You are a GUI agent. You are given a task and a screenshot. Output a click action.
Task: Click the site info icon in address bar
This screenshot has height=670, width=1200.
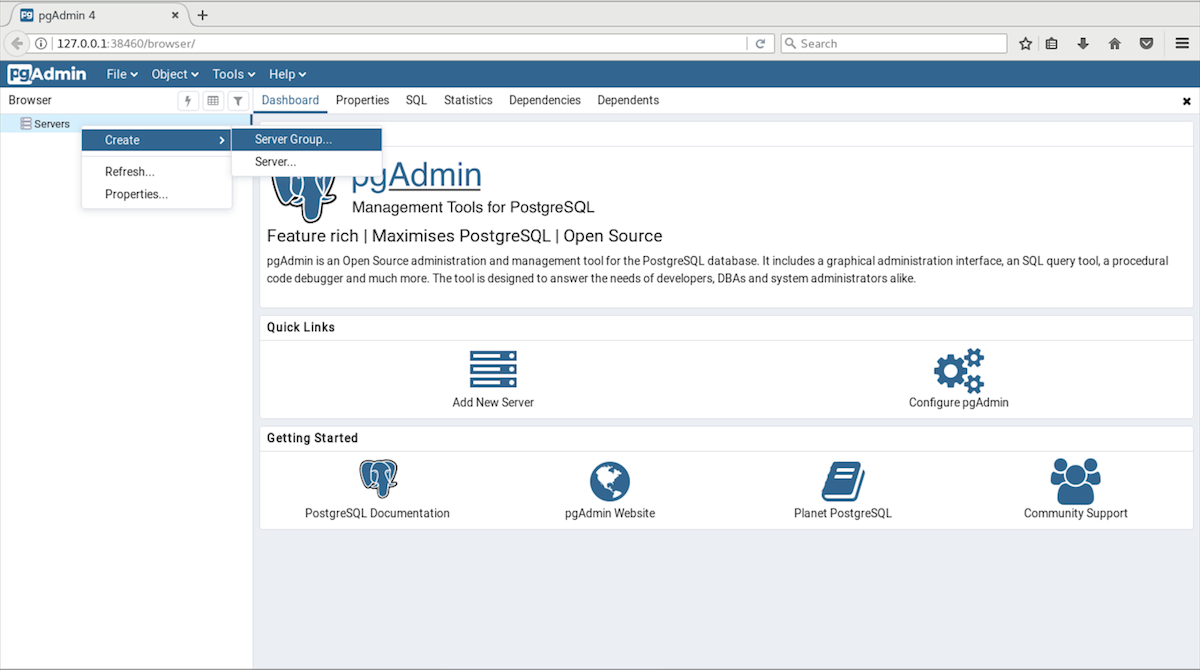pyautogui.click(x=41, y=44)
